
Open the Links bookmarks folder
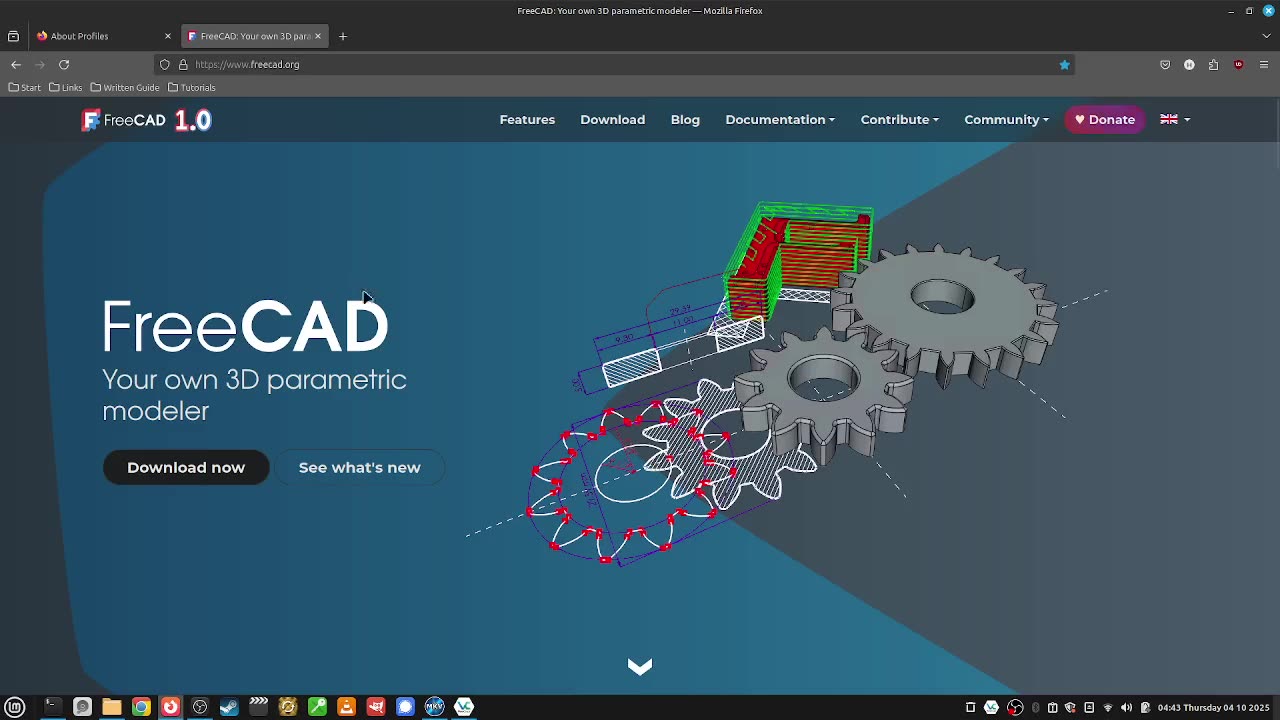(x=66, y=87)
